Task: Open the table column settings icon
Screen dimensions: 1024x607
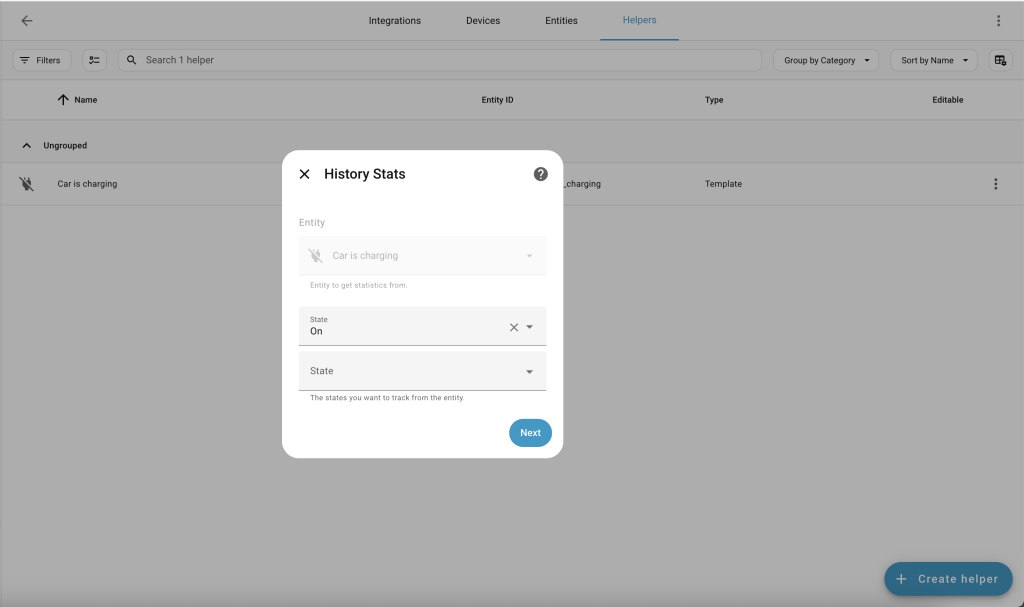Action: click(x=1000, y=60)
